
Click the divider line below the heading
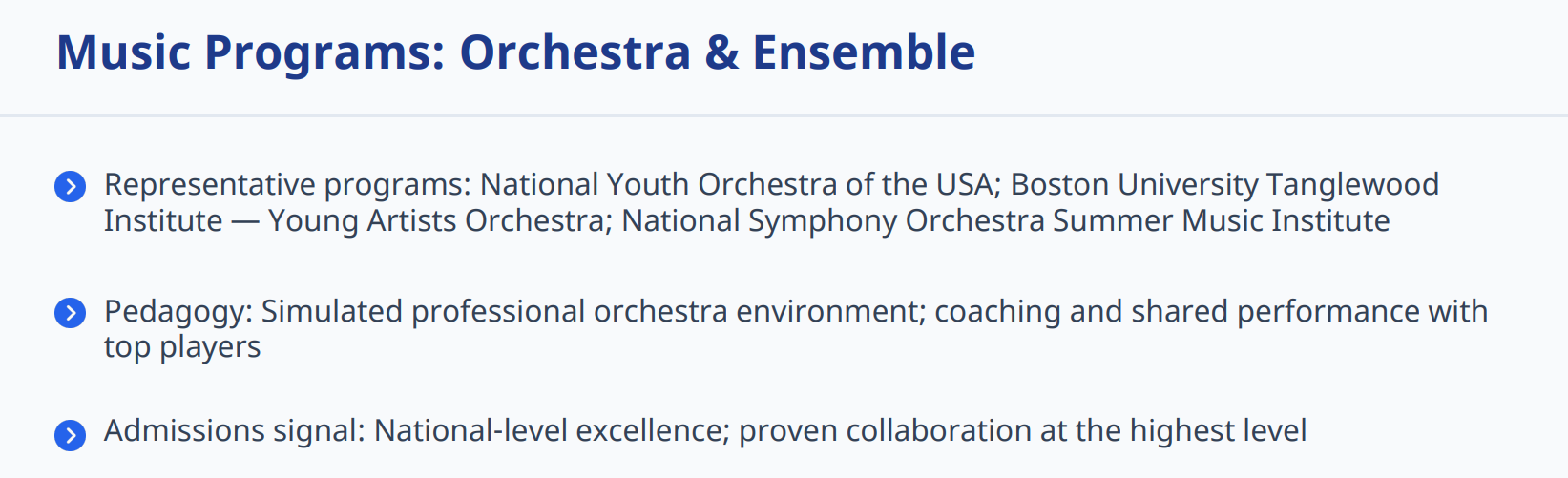pos(784,115)
